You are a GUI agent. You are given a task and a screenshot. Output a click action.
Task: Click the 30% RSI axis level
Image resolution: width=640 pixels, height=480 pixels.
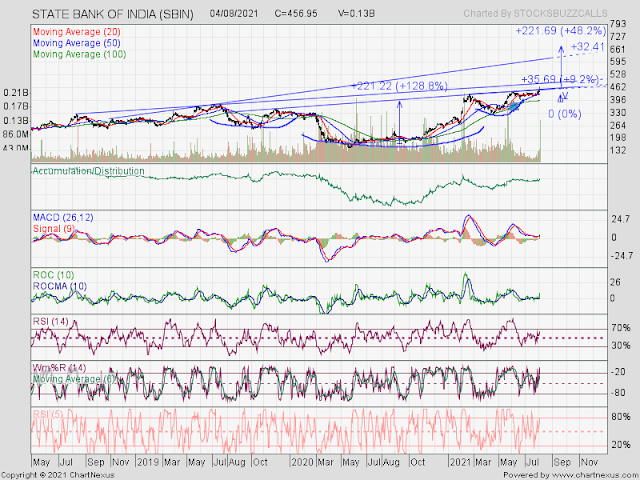pos(621,346)
